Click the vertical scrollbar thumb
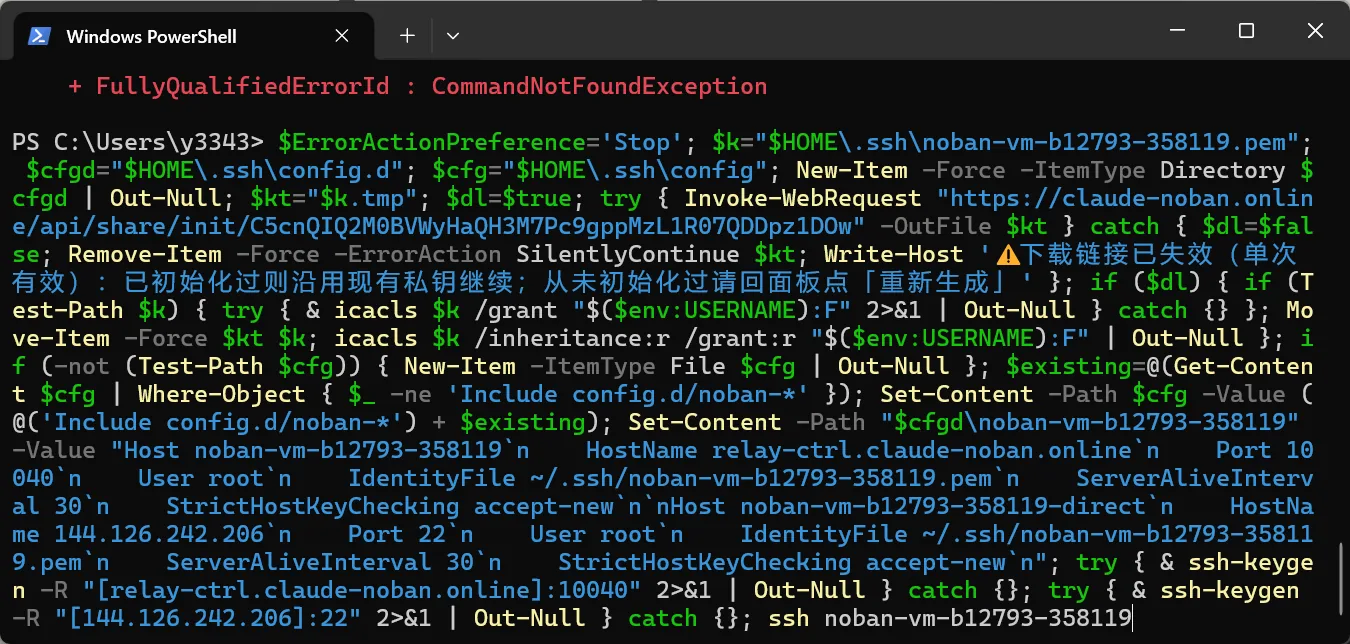 coord(1342,578)
